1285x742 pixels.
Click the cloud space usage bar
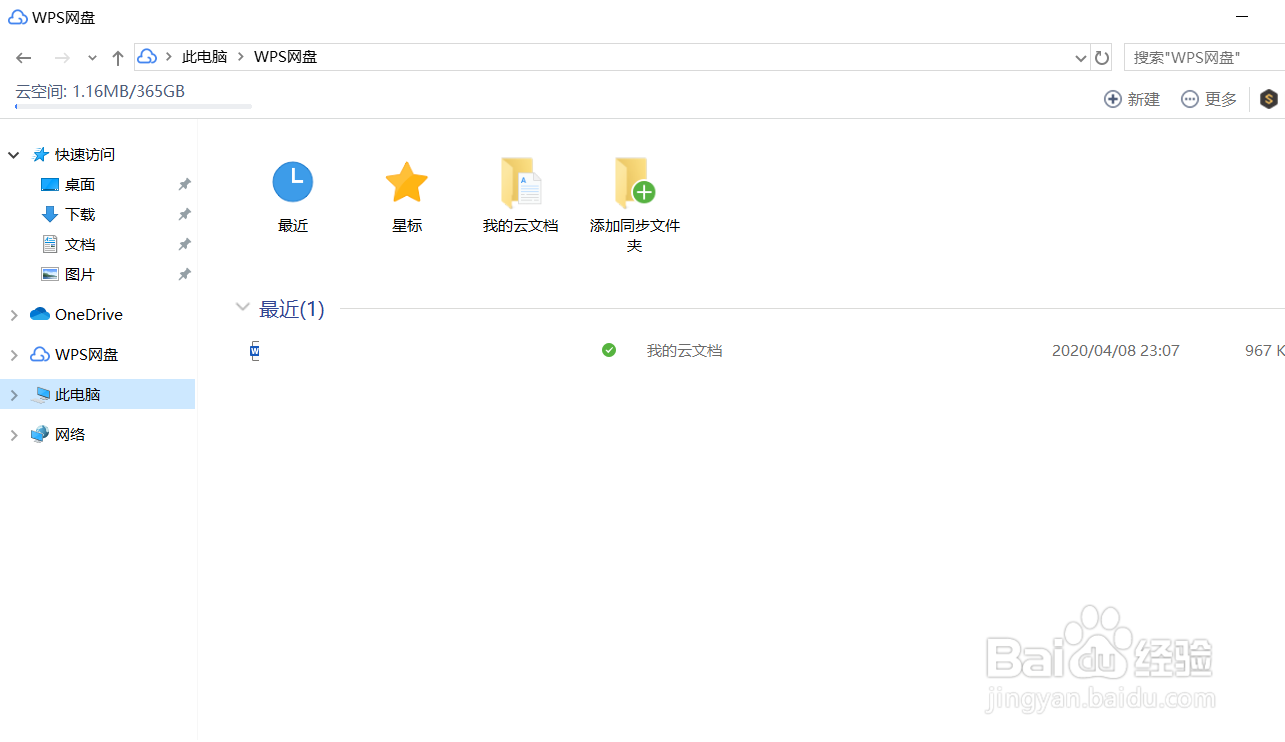coord(133,106)
